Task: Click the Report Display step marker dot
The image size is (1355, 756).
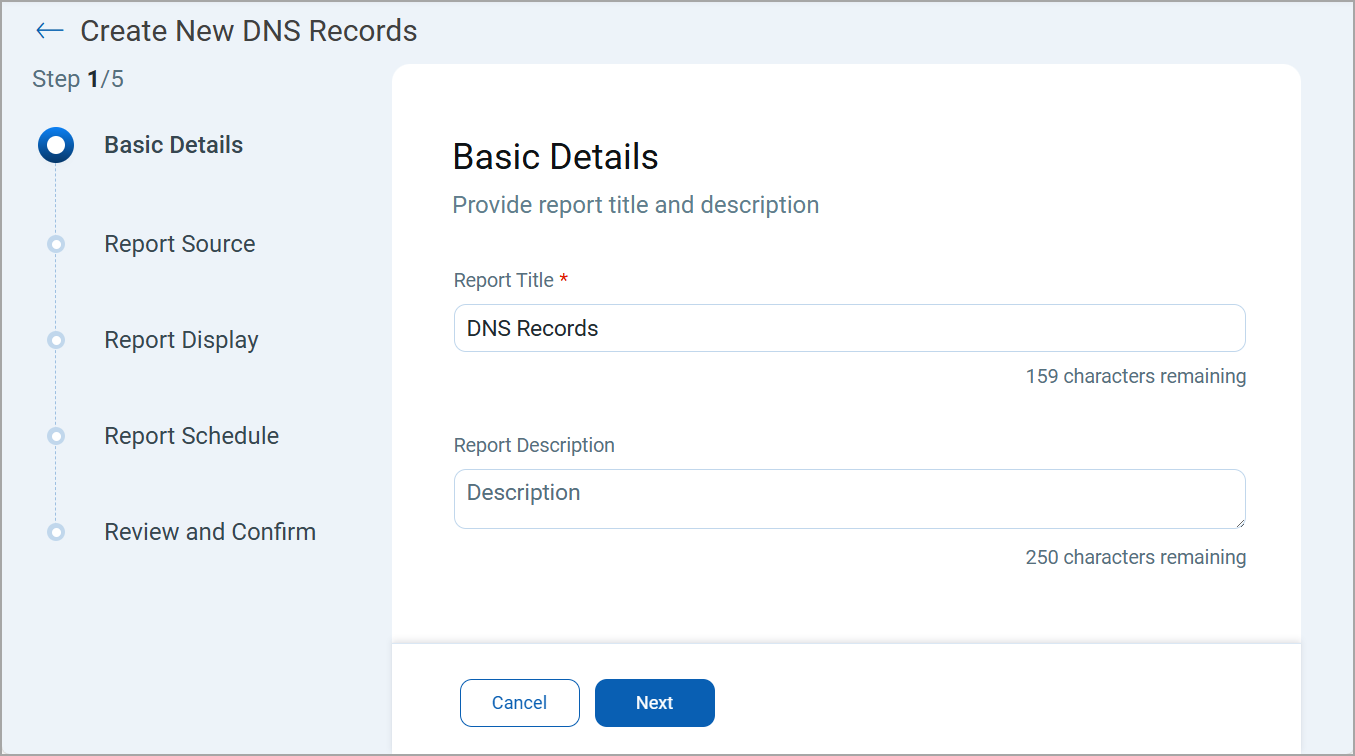Action: coord(56,340)
